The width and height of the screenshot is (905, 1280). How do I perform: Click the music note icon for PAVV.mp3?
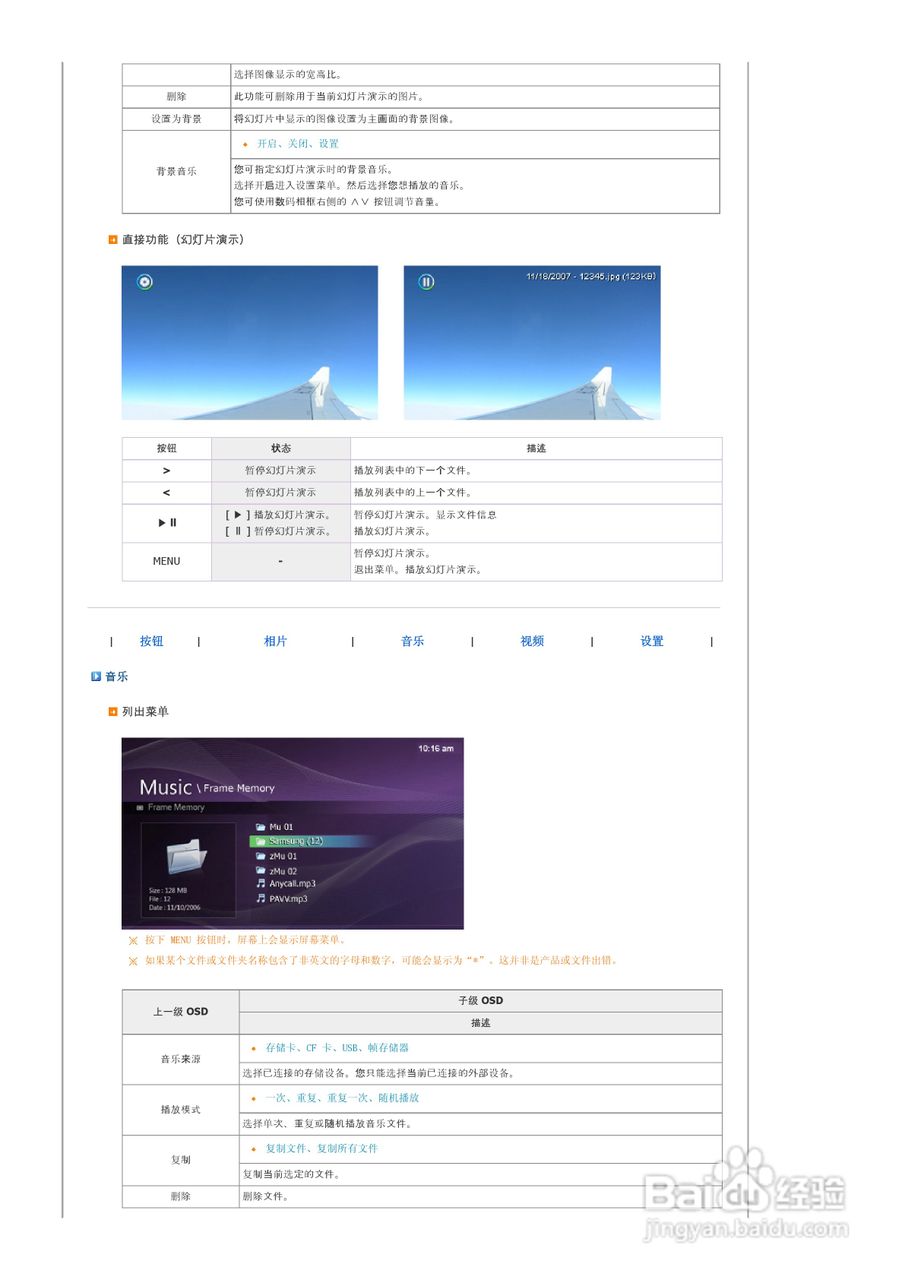click(x=259, y=898)
